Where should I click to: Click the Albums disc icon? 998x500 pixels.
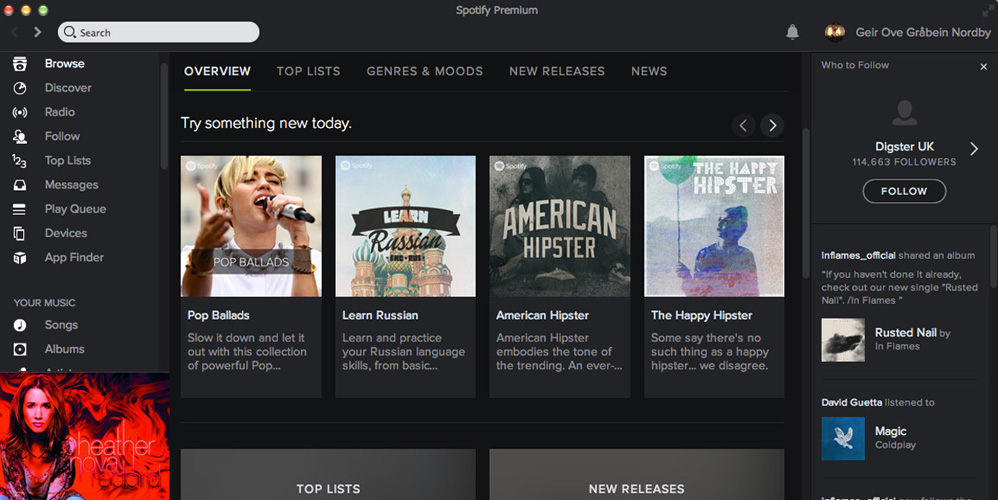(x=20, y=349)
